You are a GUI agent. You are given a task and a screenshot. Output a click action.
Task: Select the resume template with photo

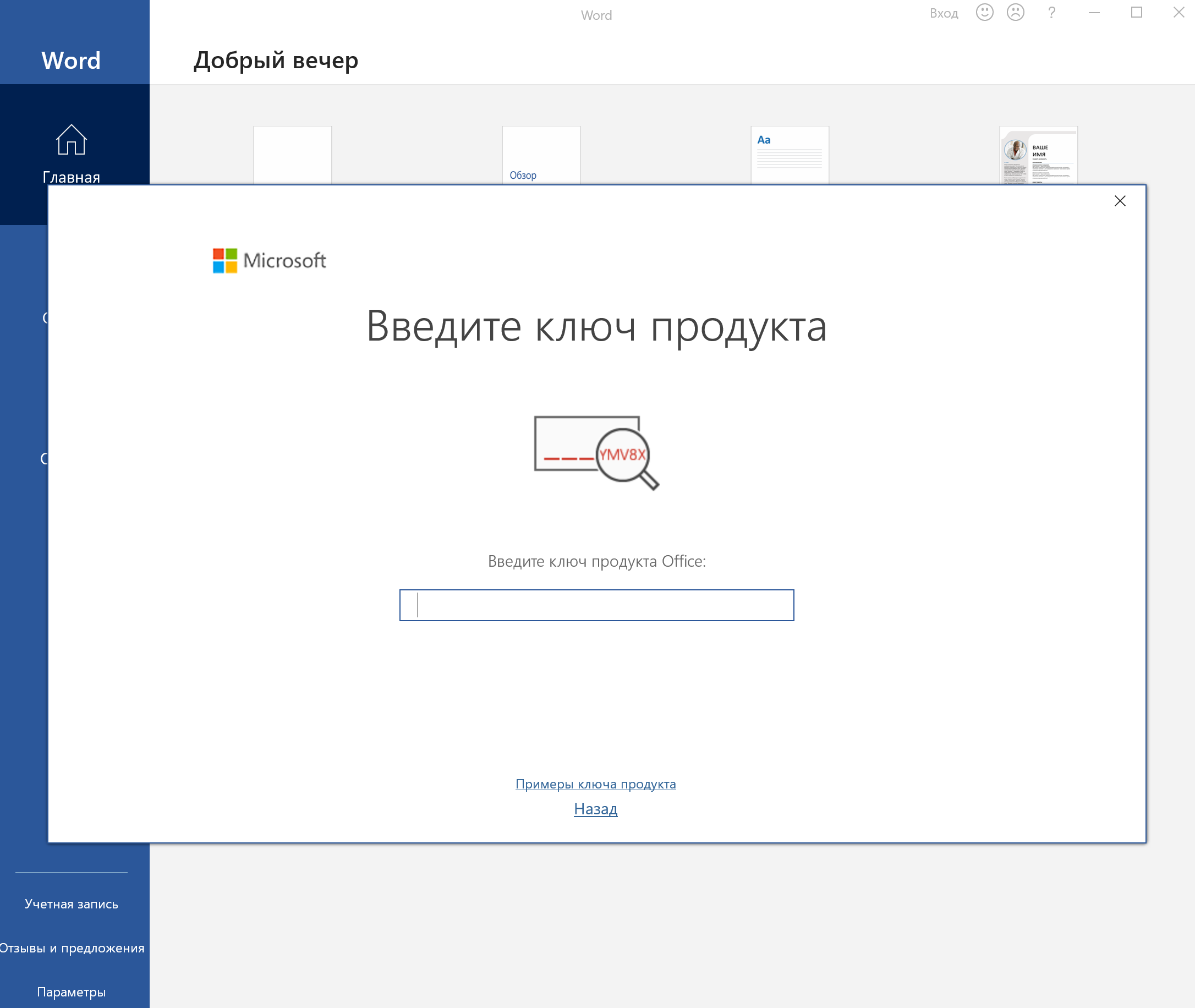pyautogui.click(x=1038, y=155)
